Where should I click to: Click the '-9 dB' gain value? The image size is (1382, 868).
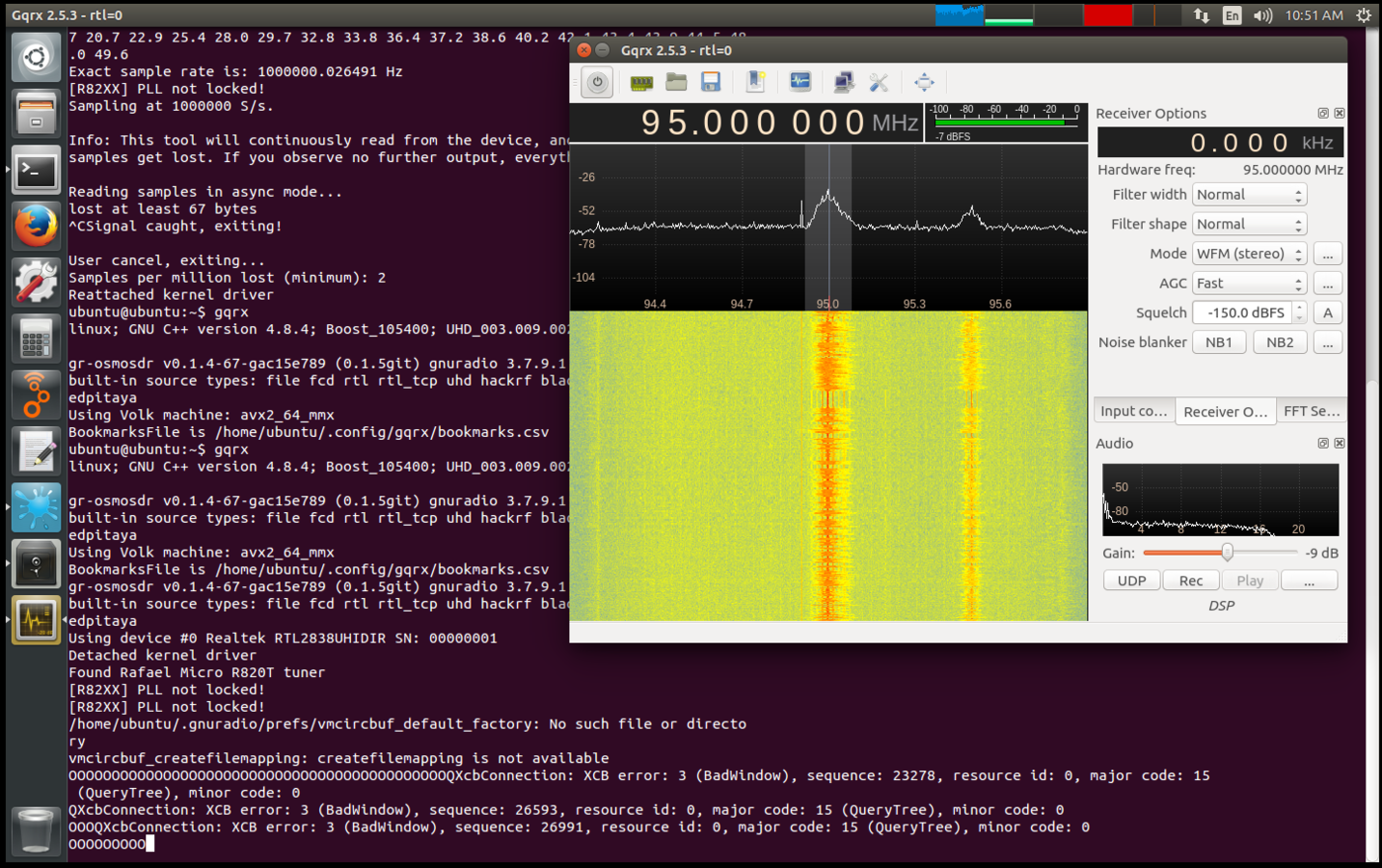[x=1321, y=553]
